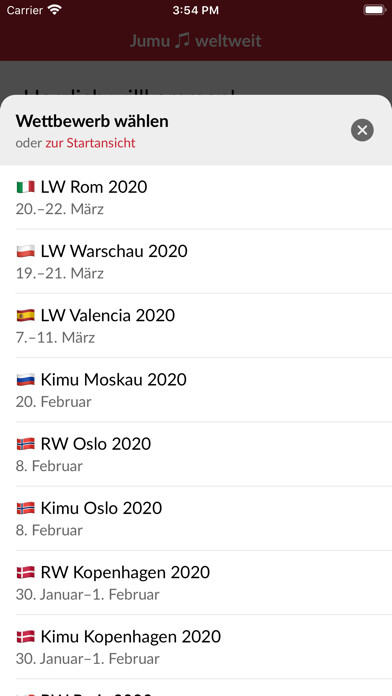Tap the Norwegian flag next to RW Oslo
The image size is (392, 696).
(26, 444)
